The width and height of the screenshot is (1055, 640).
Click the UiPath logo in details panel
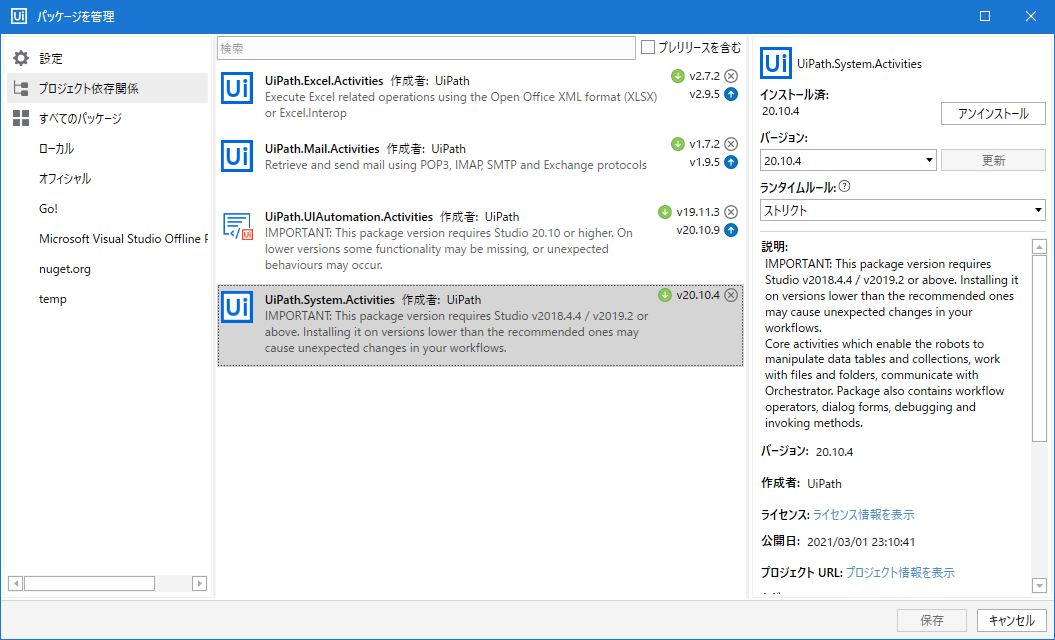click(x=776, y=63)
